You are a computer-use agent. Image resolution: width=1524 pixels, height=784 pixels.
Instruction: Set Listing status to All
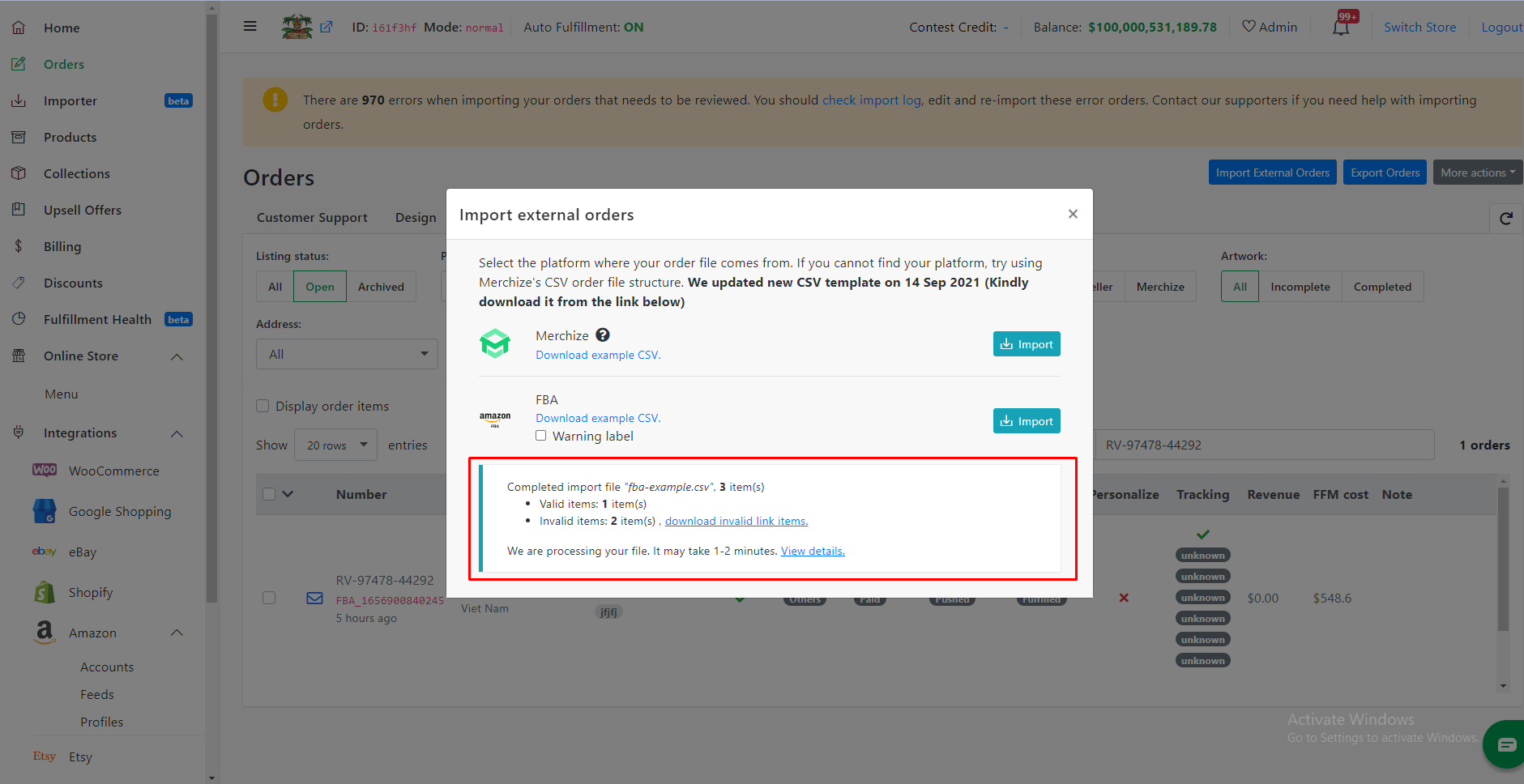tap(275, 287)
